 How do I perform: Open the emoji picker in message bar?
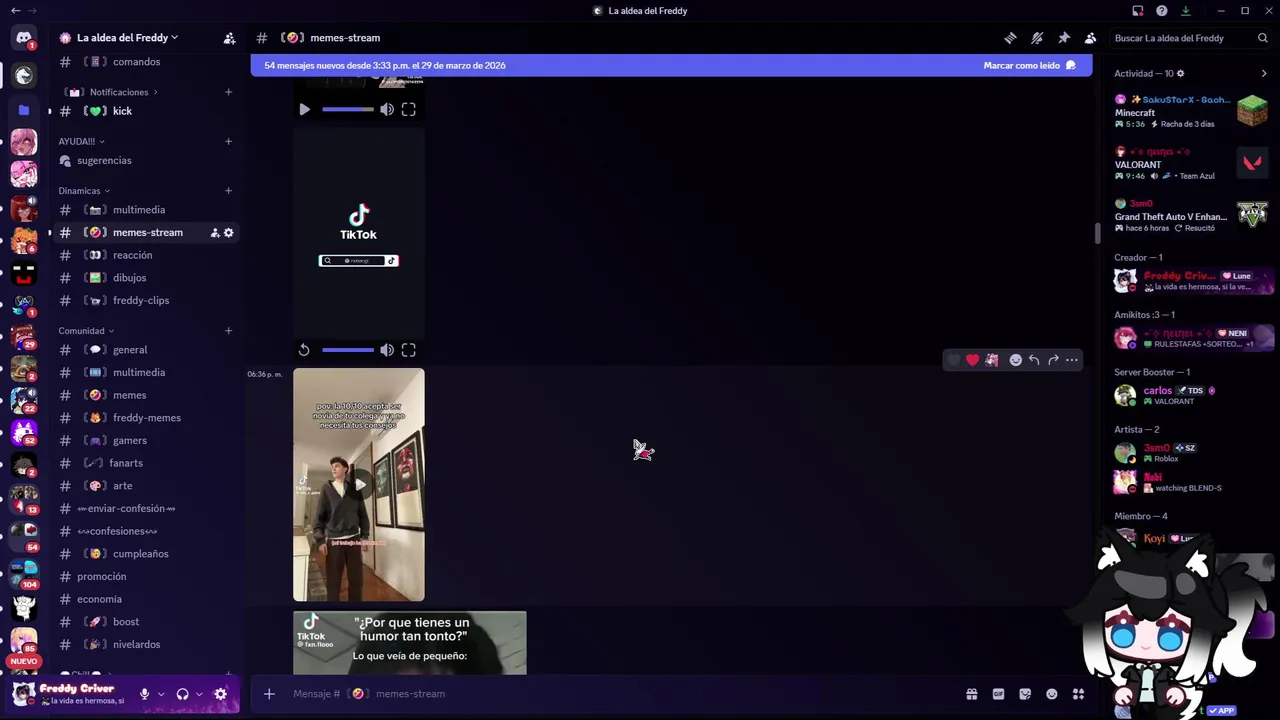pyautogui.click(x=1052, y=694)
